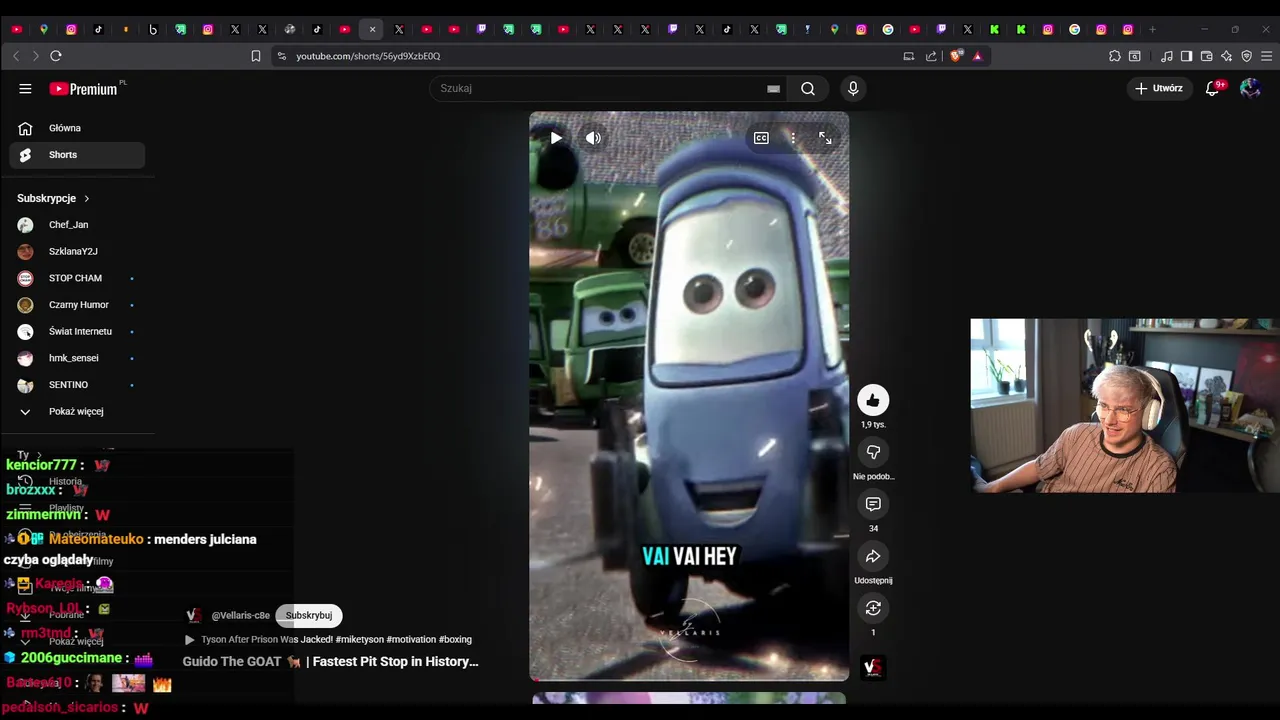
Task: Open the Brave Shields lion icon
Action: [x=957, y=56]
